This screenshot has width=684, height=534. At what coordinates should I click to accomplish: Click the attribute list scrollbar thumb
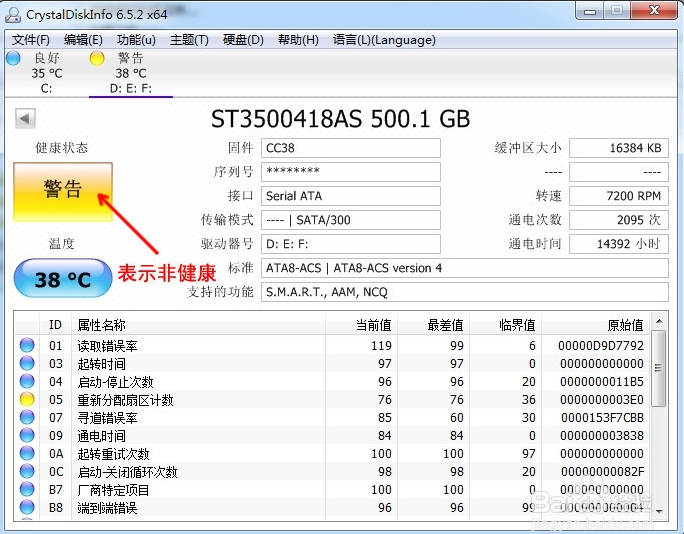(659, 368)
